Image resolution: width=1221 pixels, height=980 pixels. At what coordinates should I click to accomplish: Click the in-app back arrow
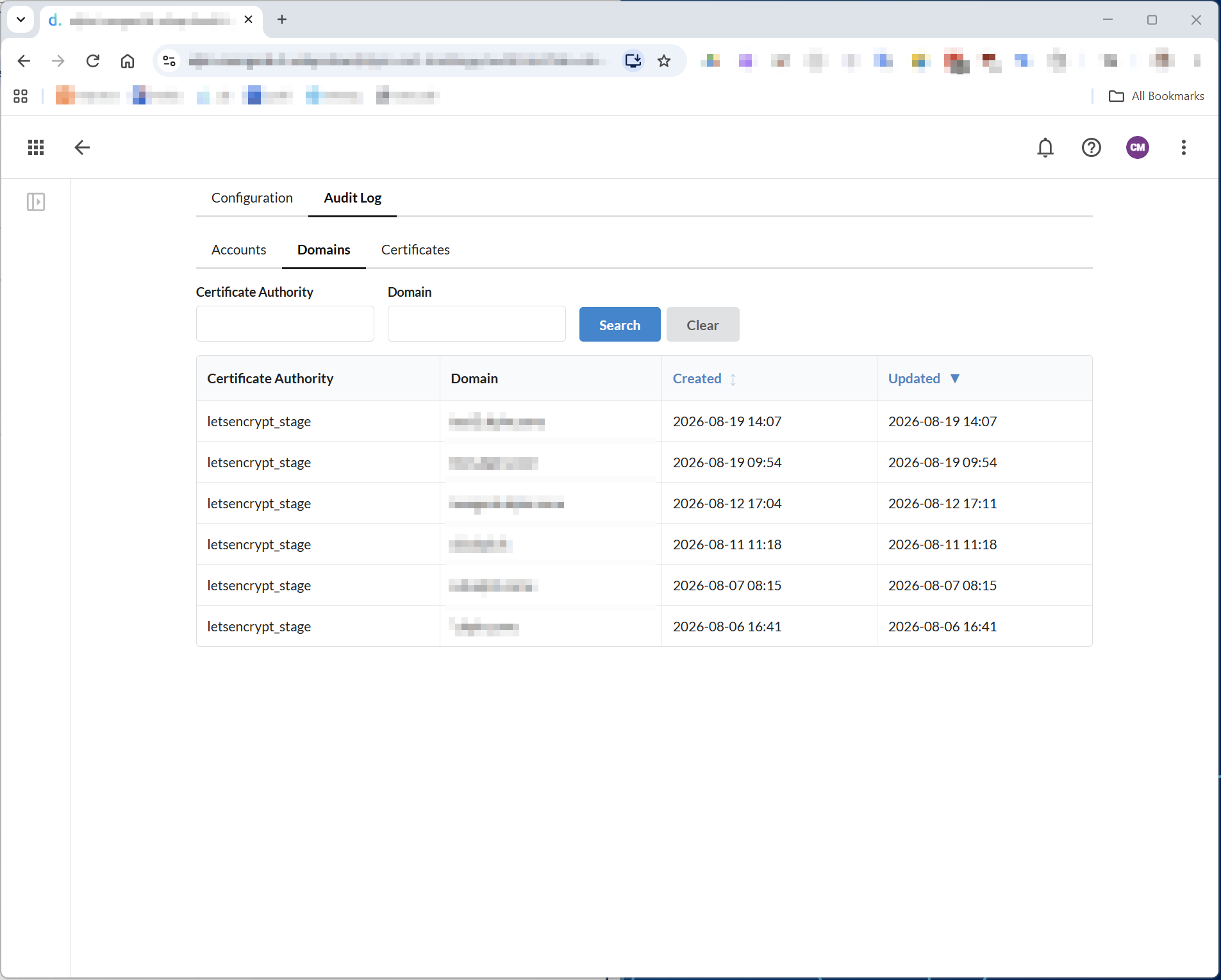tap(82, 147)
